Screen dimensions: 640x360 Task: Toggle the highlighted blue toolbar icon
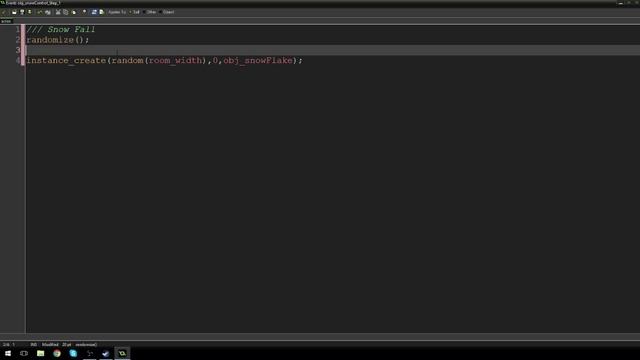[x=94, y=12]
